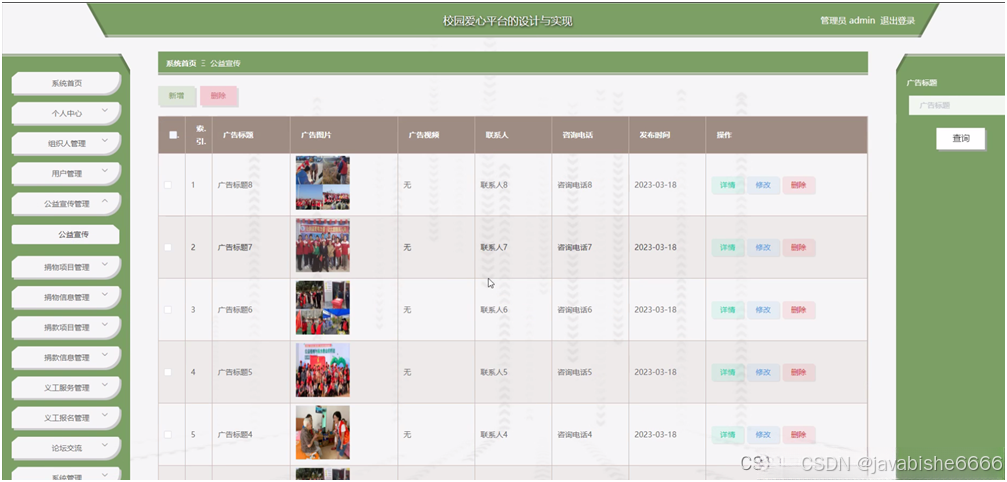Expand 捐物信息管理 menu chevron
Image resolution: width=1007 pixels, height=482 pixels.
pos(105,297)
